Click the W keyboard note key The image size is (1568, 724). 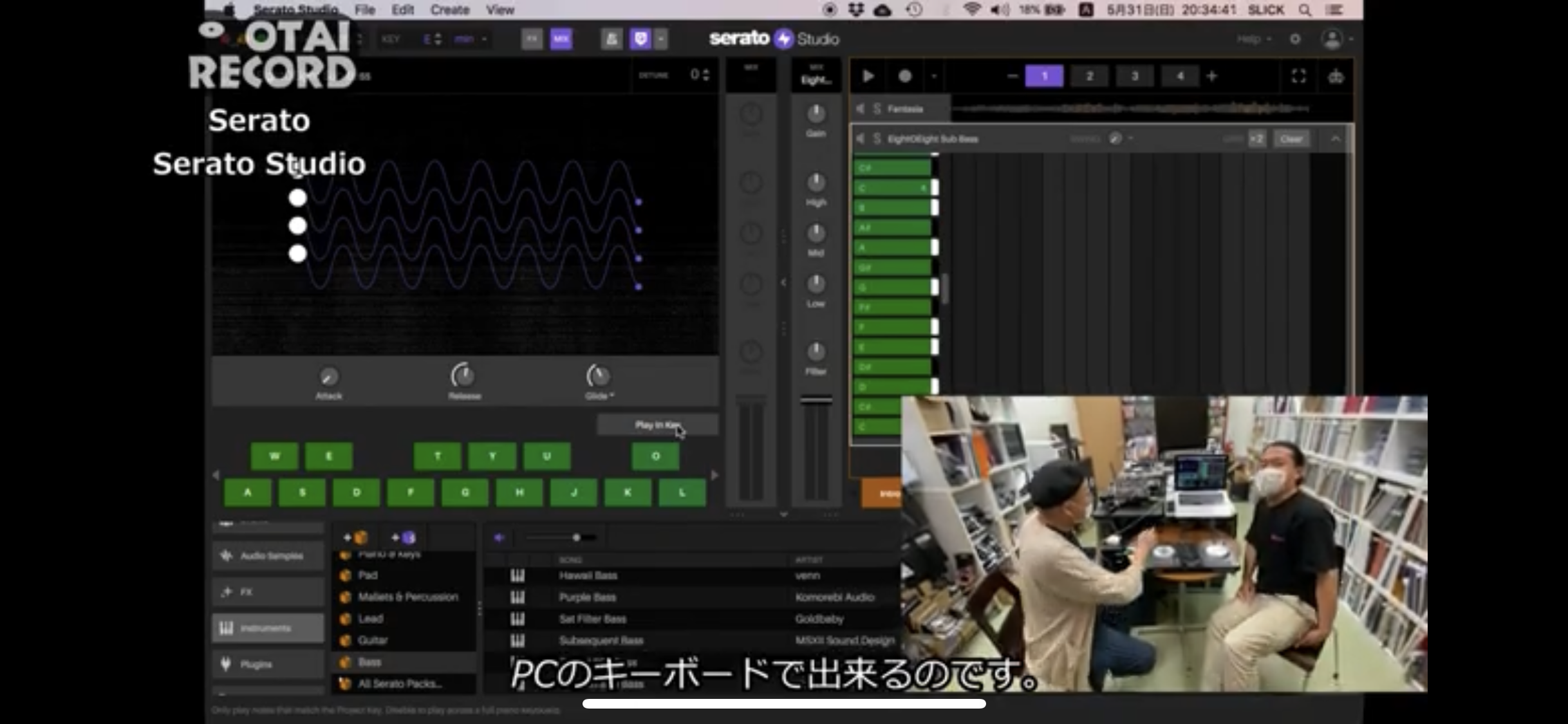point(274,456)
